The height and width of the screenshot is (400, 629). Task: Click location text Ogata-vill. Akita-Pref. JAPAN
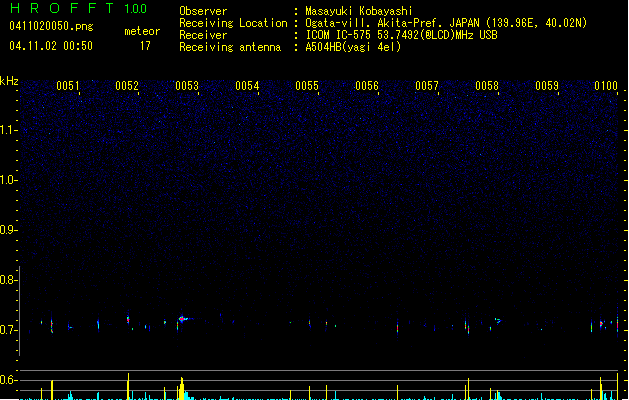392,23
